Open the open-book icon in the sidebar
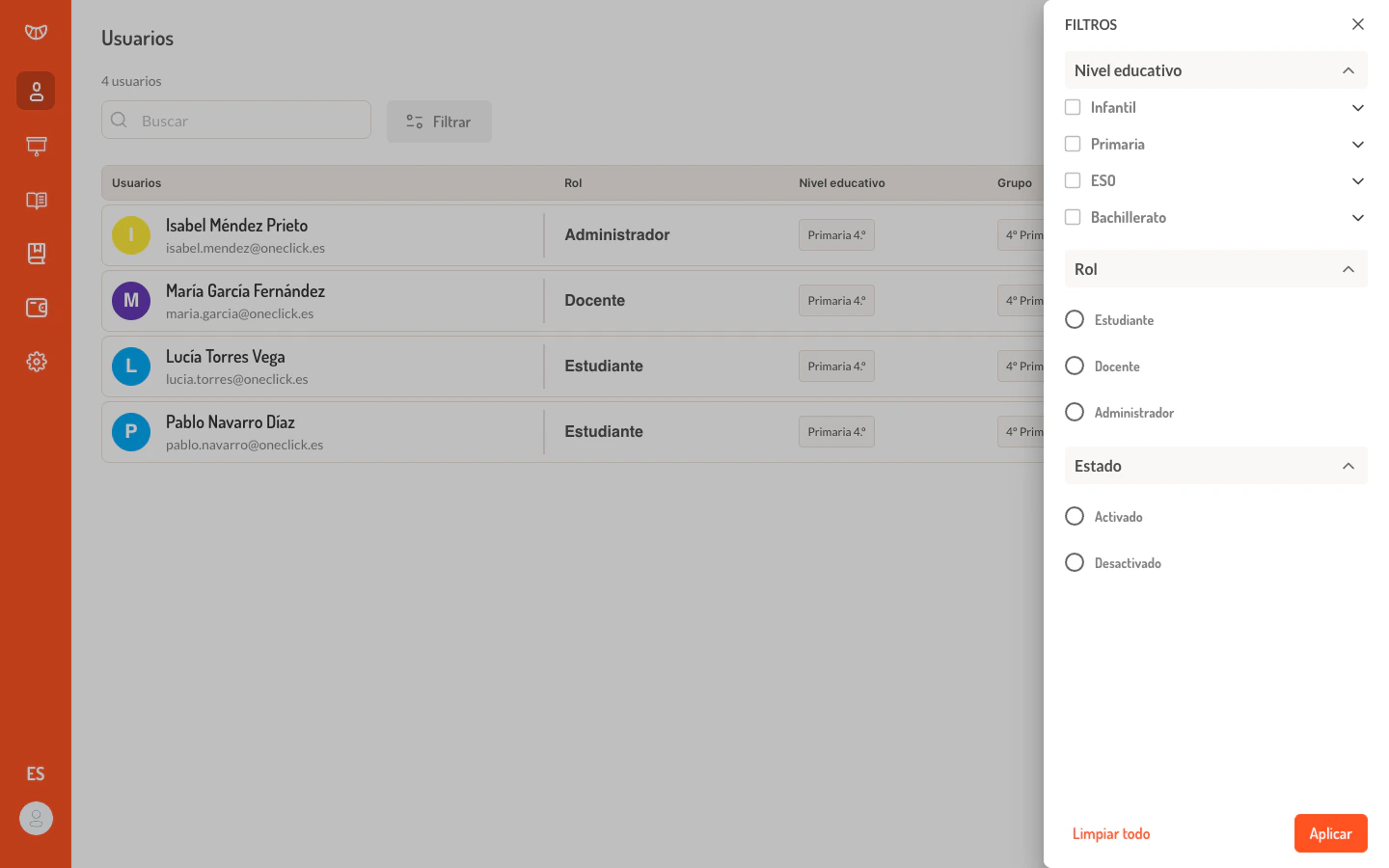 coord(36,201)
